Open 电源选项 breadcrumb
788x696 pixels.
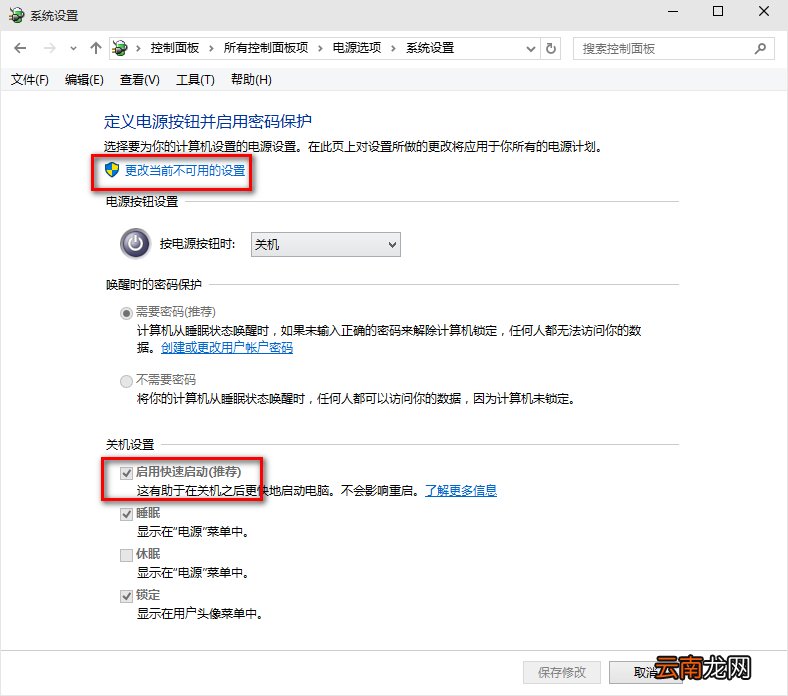357,48
